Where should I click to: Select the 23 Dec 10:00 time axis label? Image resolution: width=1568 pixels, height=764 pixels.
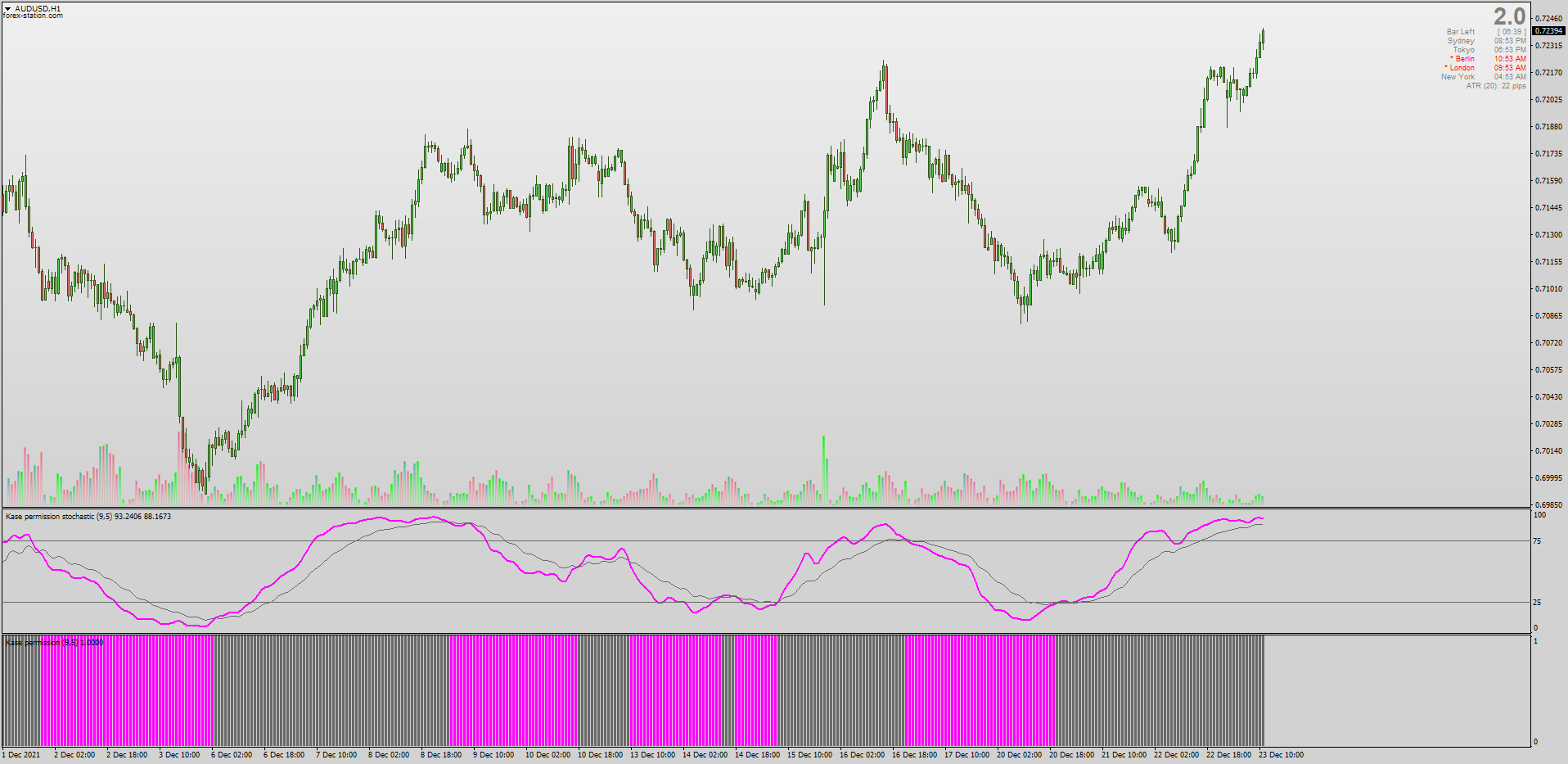tap(1281, 755)
